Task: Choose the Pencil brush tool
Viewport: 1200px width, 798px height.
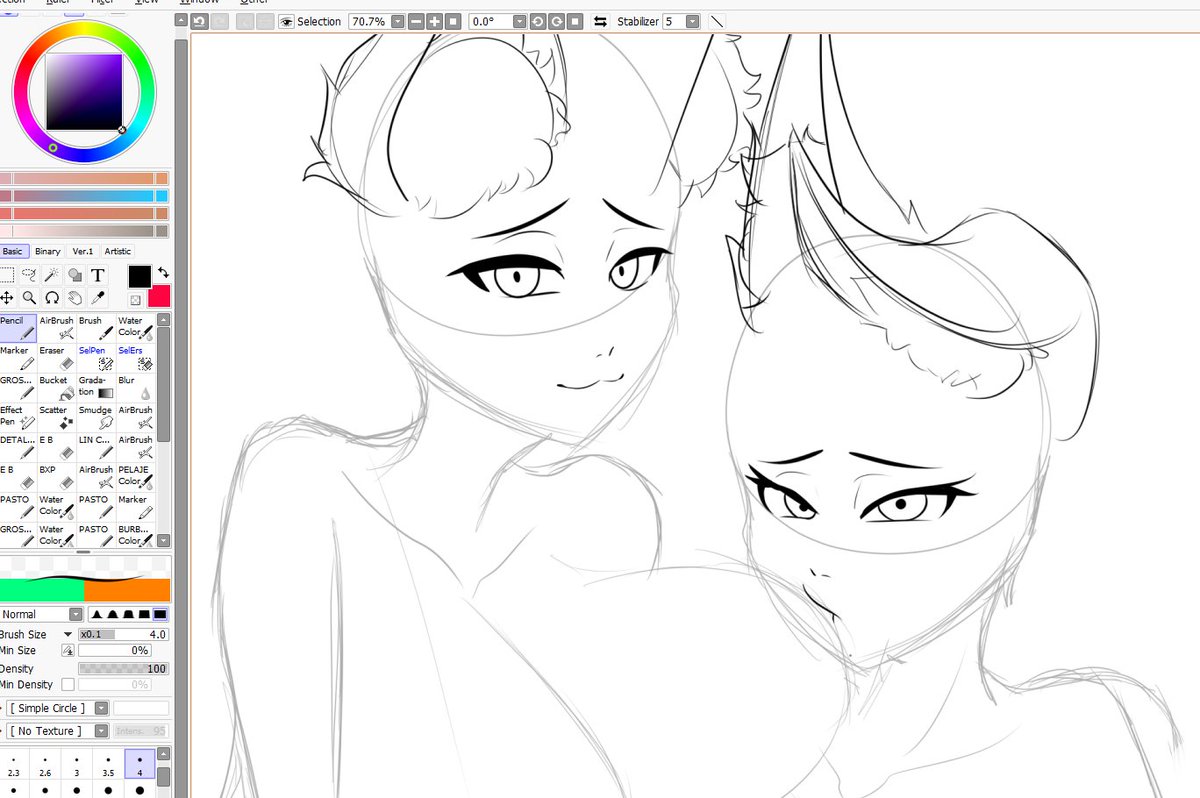Action: (17, 328)
